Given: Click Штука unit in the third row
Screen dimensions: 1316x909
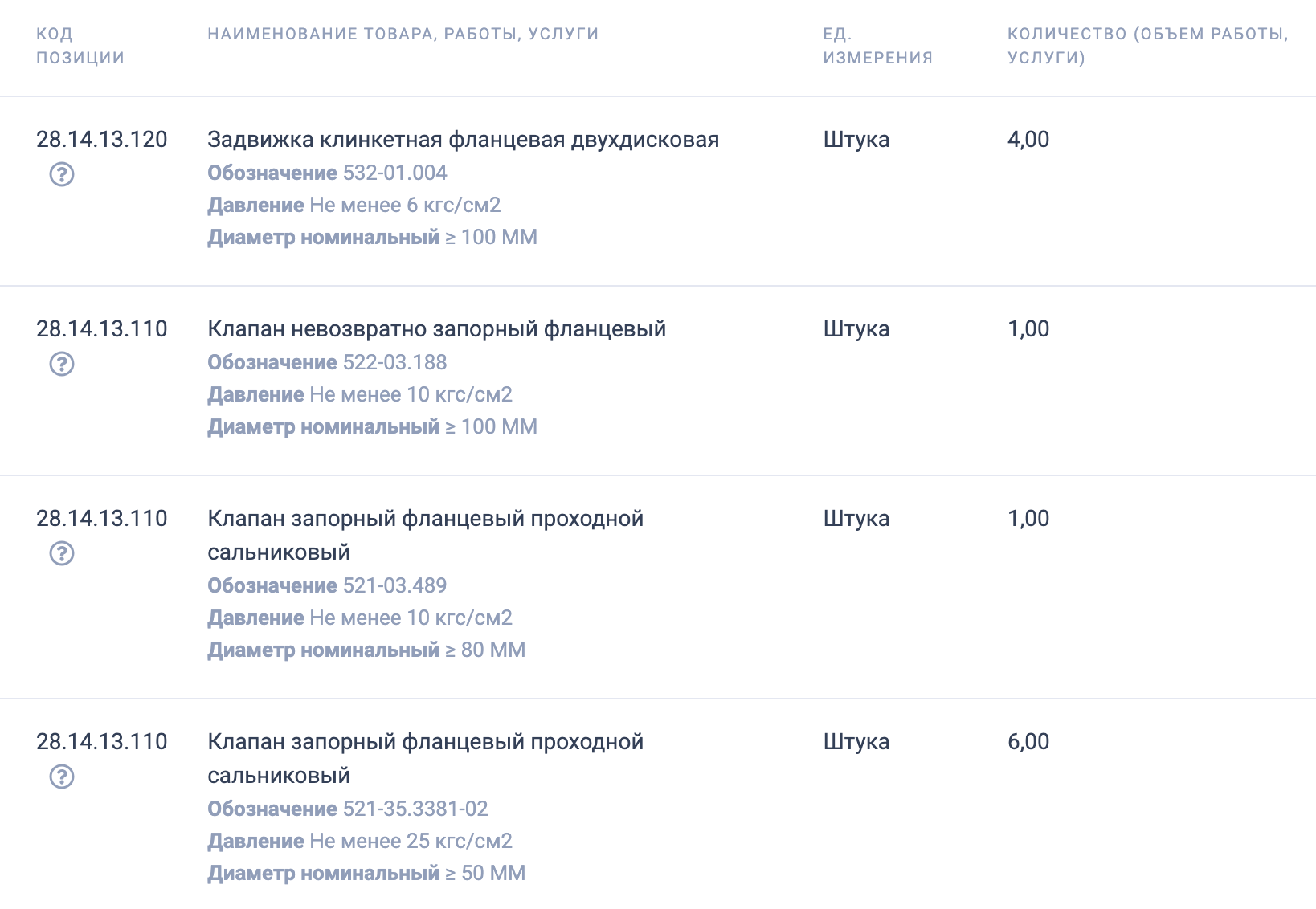Looking at the screenshot, I should click(855, 519).
